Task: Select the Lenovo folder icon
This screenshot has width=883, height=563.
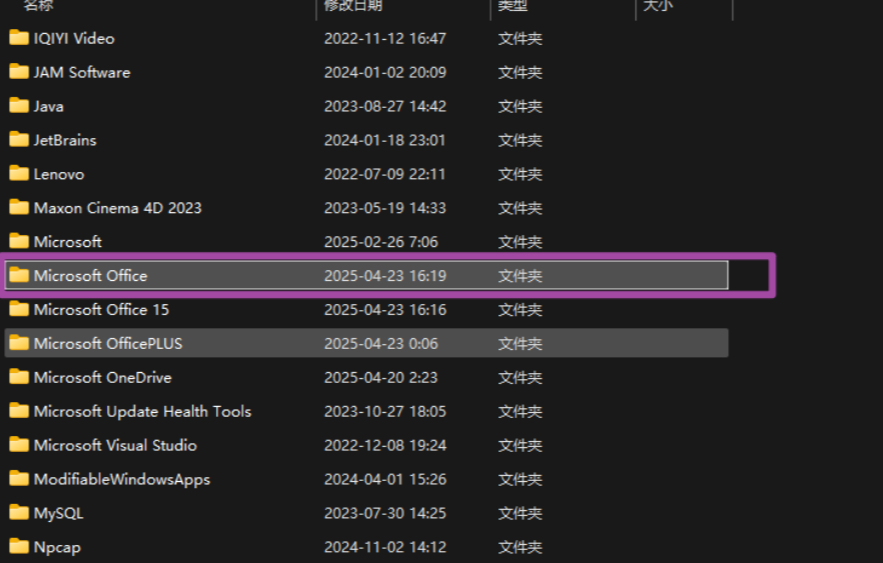Action: point(19,173)
